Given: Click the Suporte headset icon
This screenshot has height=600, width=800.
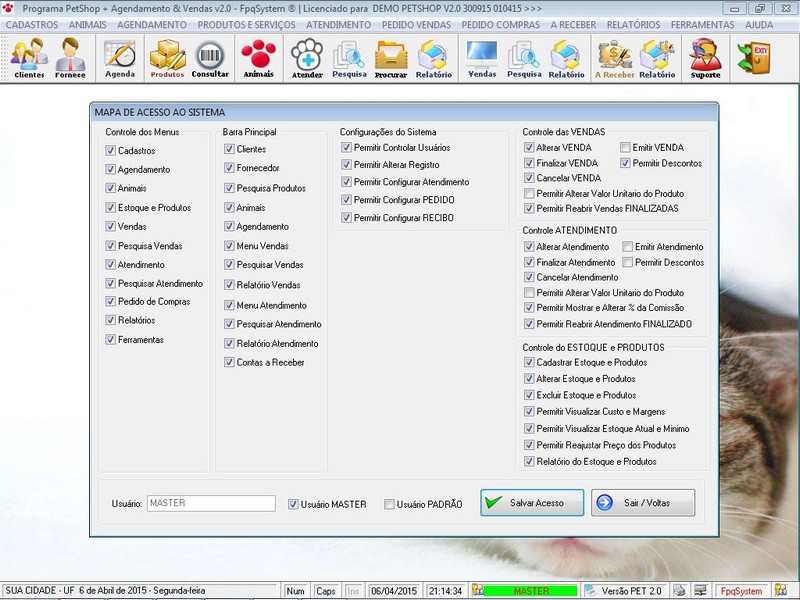Looking at the screenshot, I should (706, 58).
